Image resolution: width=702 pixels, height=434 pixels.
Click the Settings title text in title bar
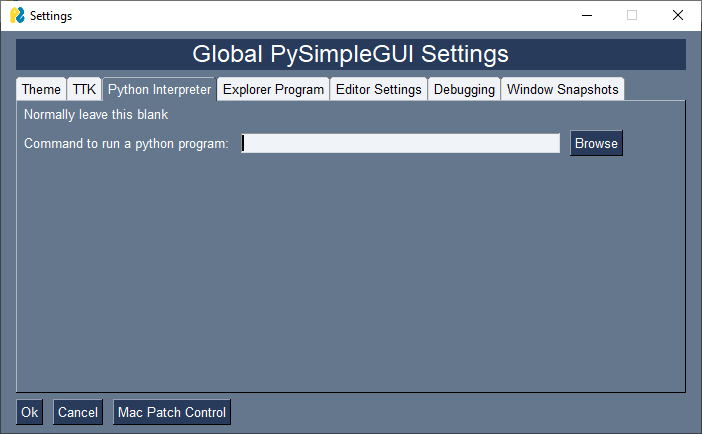51,16
